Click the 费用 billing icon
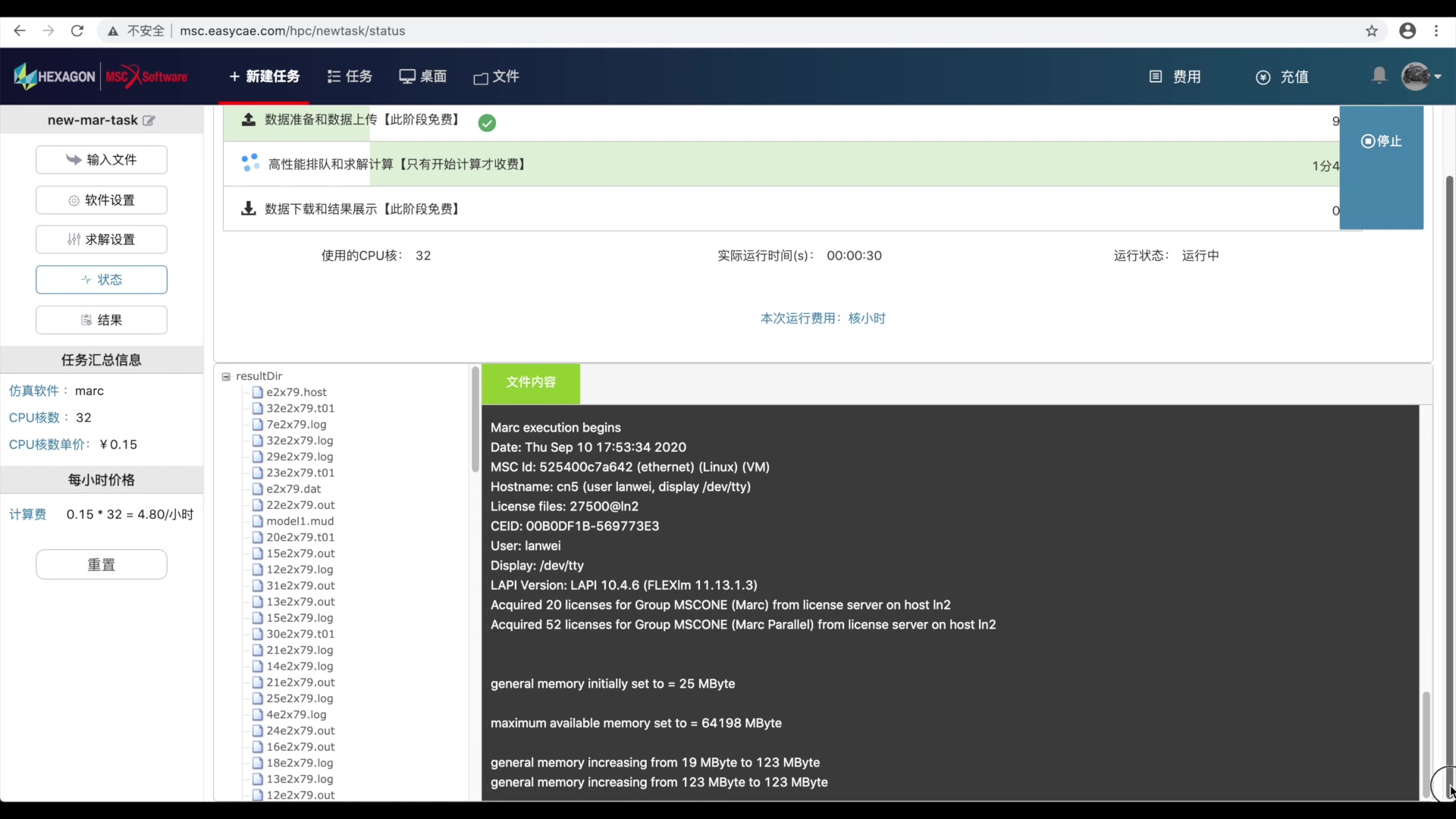 (1157, 77)
